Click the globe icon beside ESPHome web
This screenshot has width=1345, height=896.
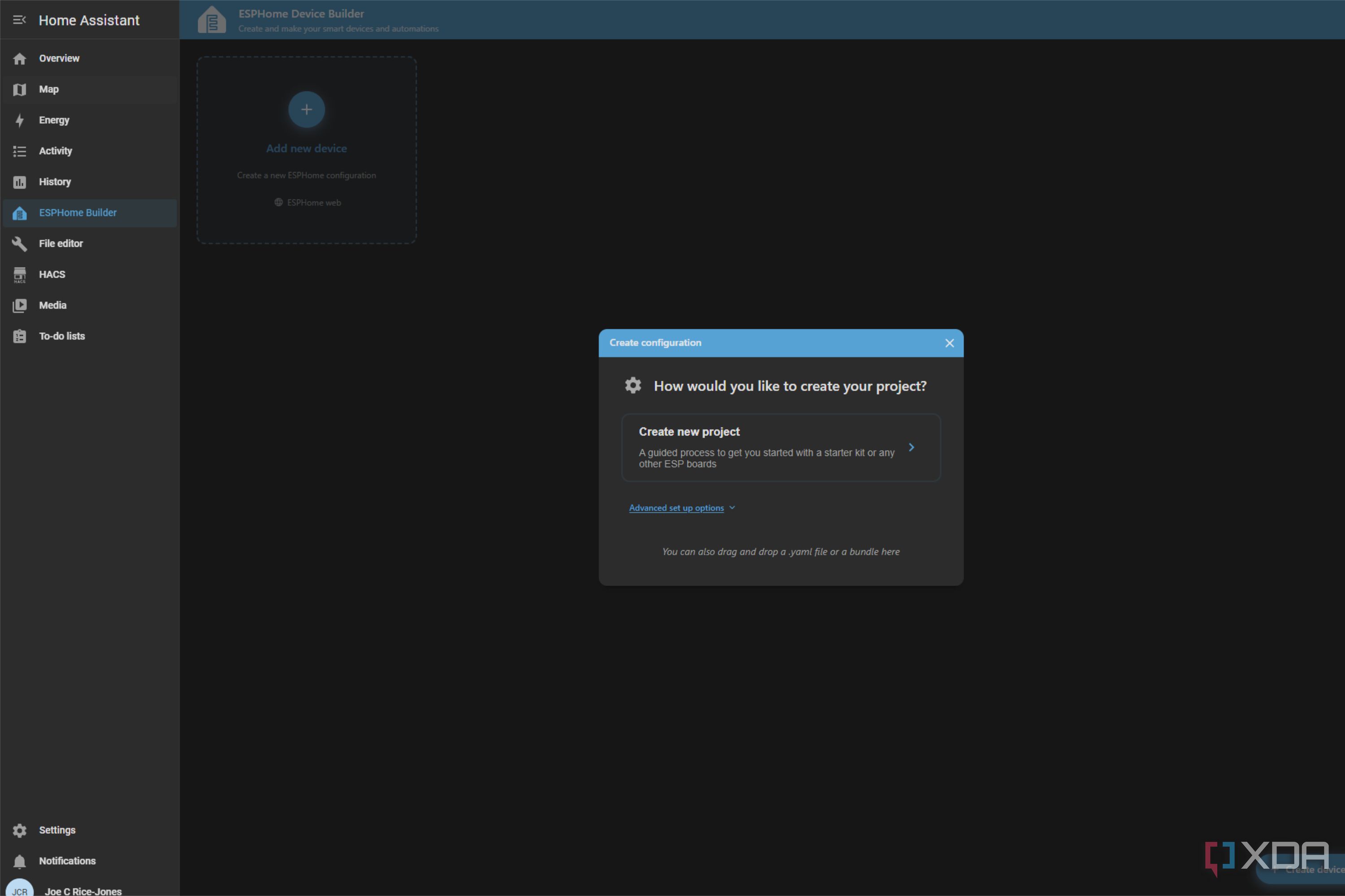tap(278, 202)
